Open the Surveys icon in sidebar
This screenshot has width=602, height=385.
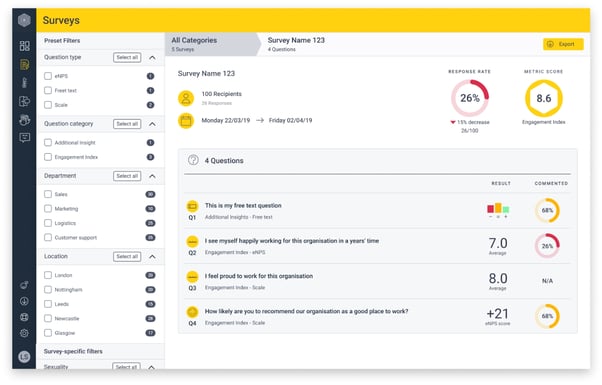25,64
